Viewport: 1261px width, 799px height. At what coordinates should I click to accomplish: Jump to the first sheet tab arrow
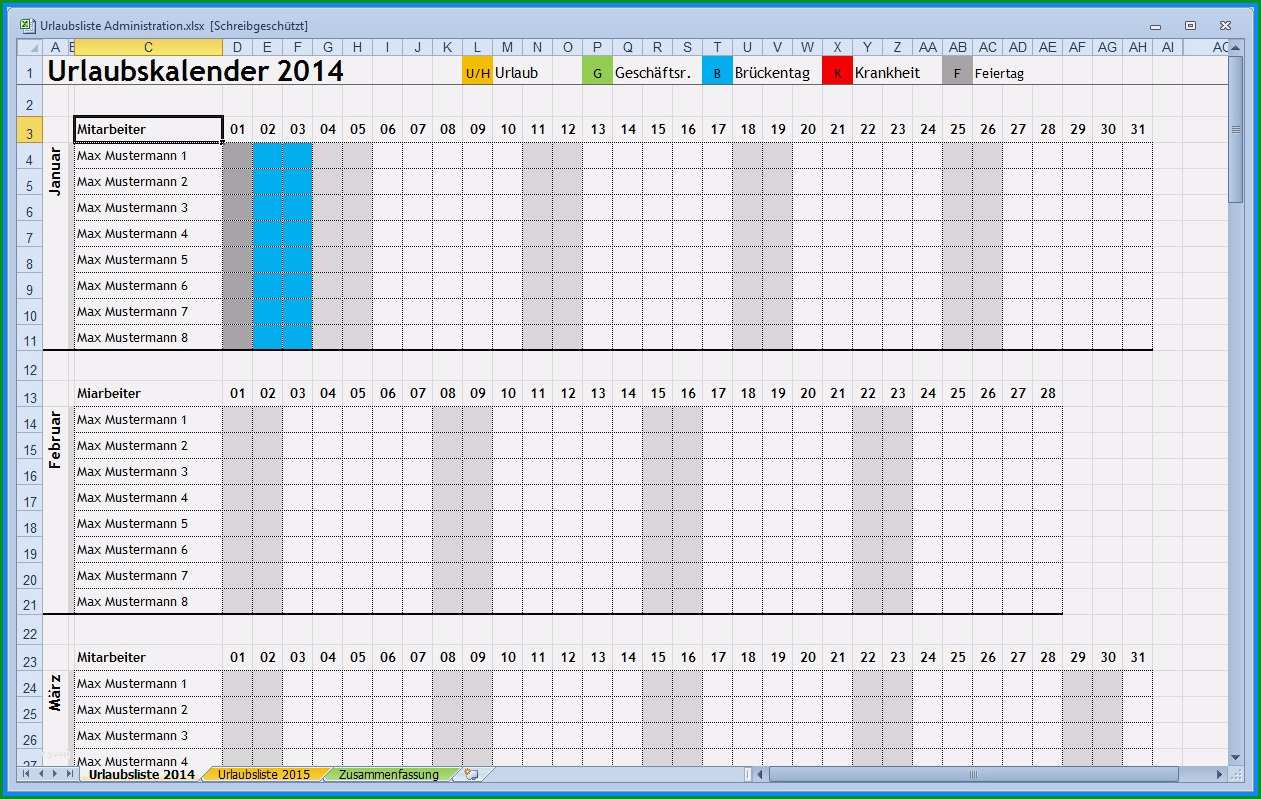click(28, 774)
